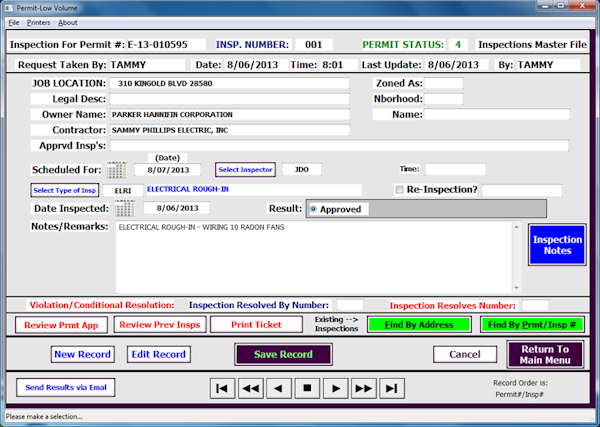Click the Cancel button

click(x=465, y=354)
